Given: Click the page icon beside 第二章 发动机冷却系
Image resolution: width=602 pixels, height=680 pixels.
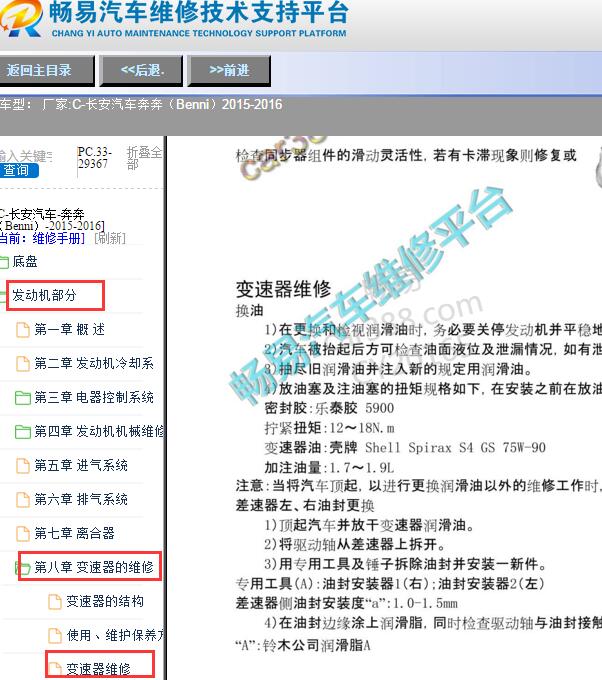Looking at the screenshot, I should 23,363.
